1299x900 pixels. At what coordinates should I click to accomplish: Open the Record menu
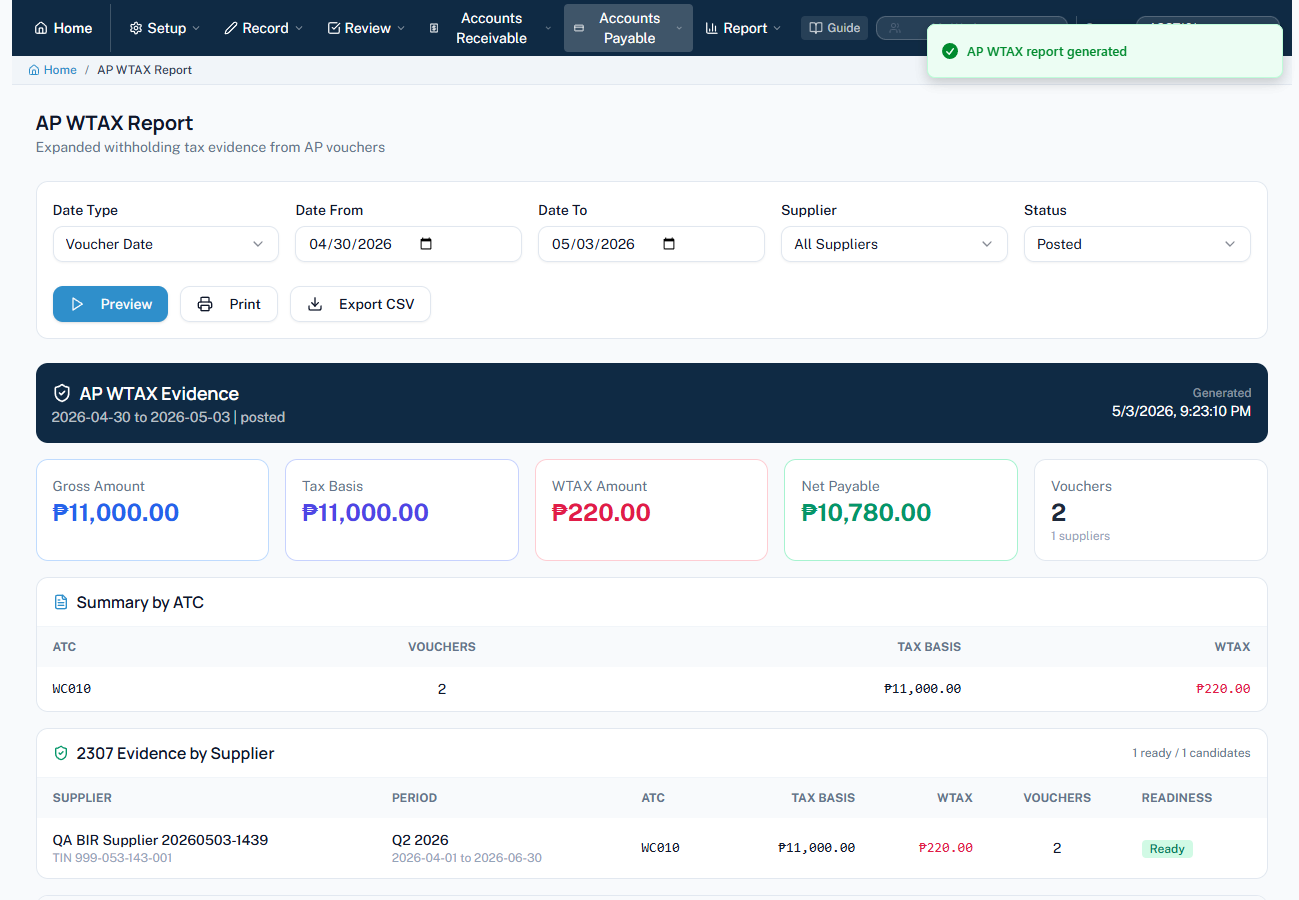[263, 28]
